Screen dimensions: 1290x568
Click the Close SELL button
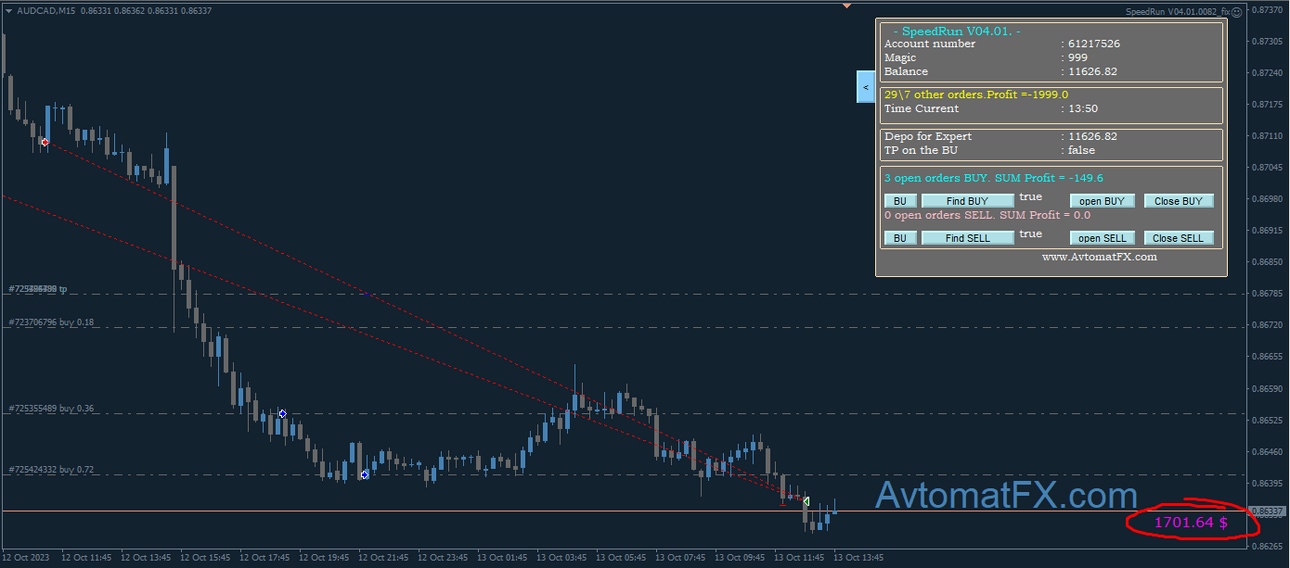tap(1179, 238)
